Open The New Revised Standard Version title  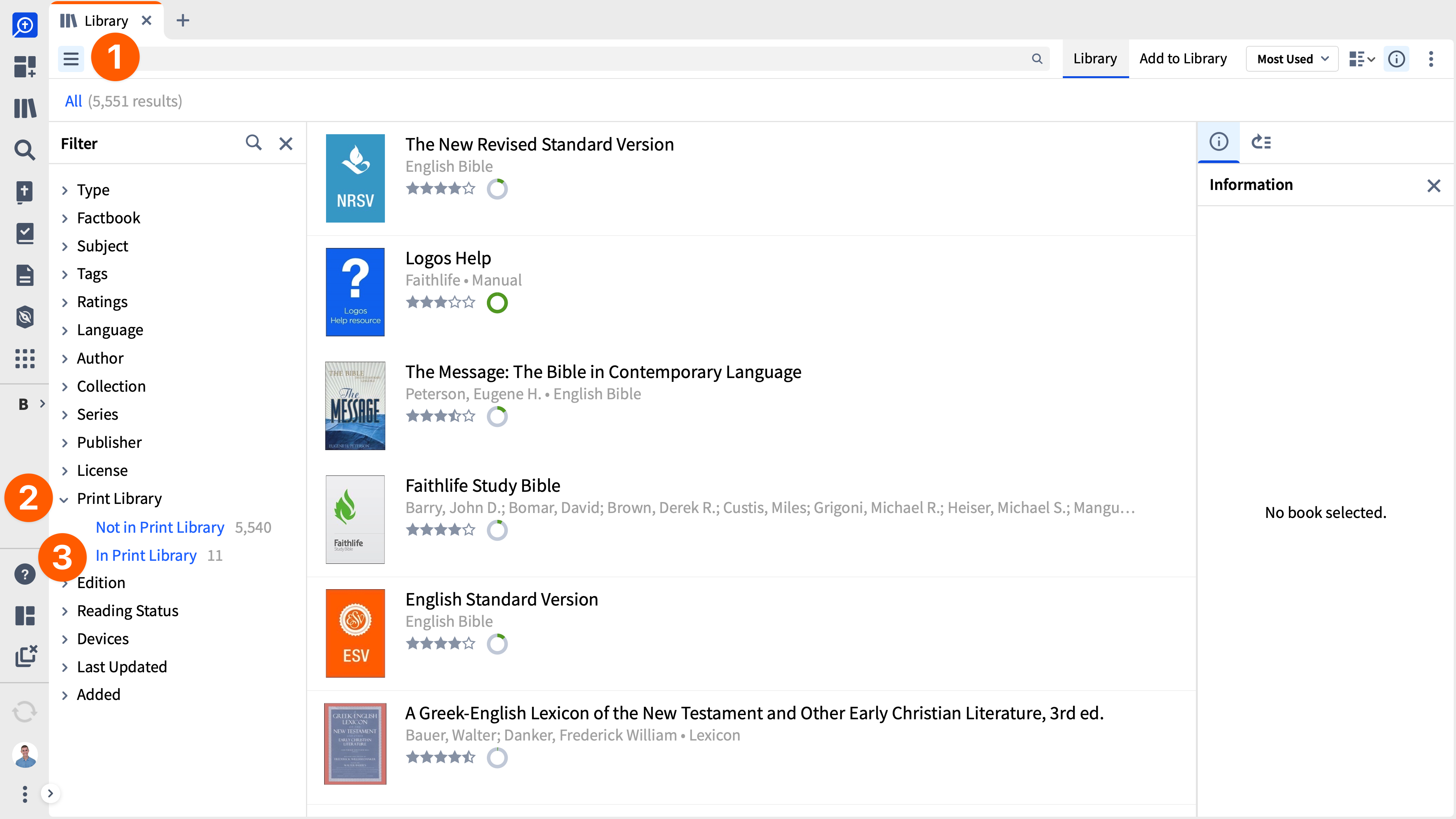[540, 144]
